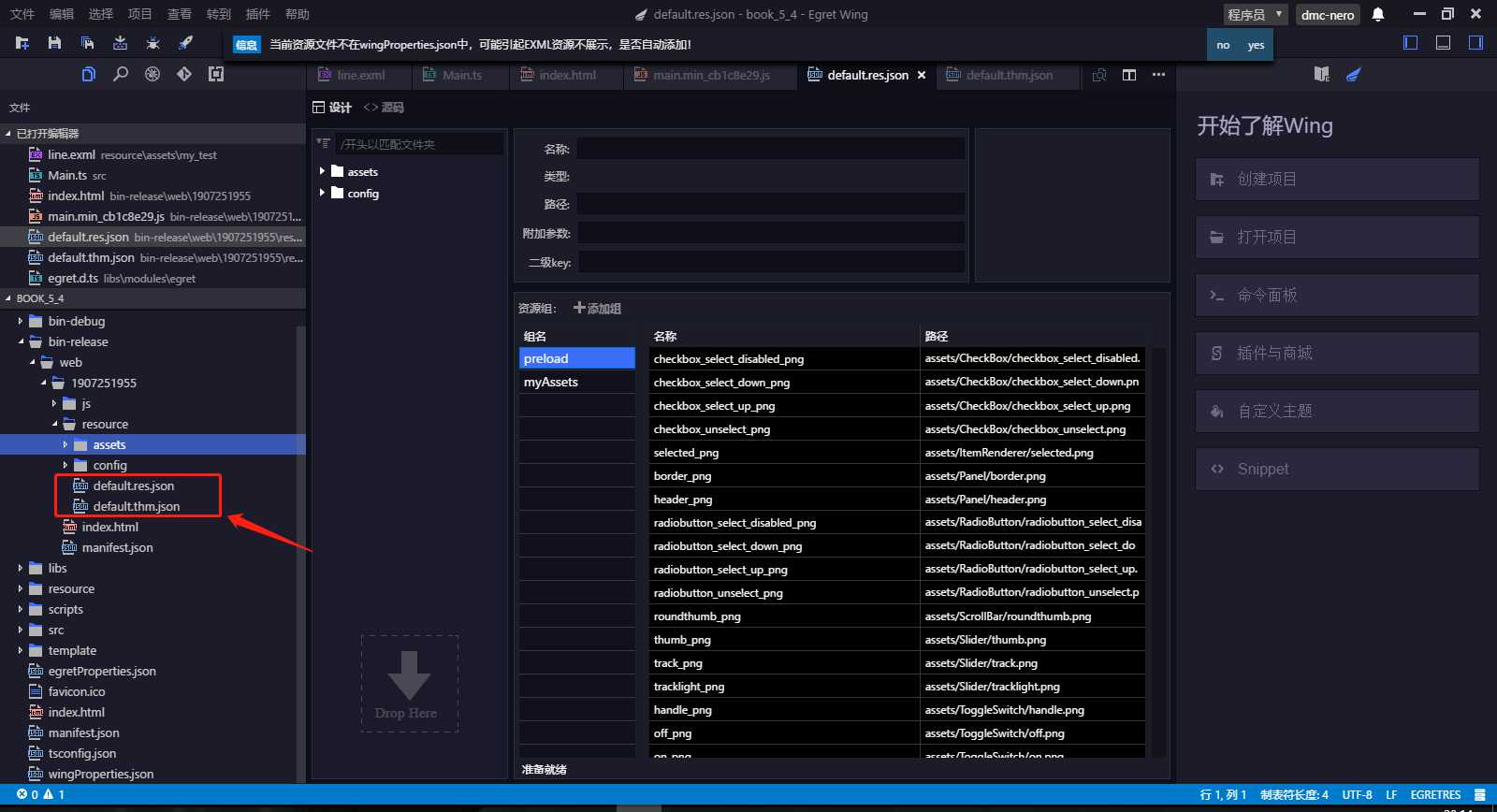This screenshot has height=812, width=1497.
Task: Click the folder filter input field
Action: click(420, 144)
